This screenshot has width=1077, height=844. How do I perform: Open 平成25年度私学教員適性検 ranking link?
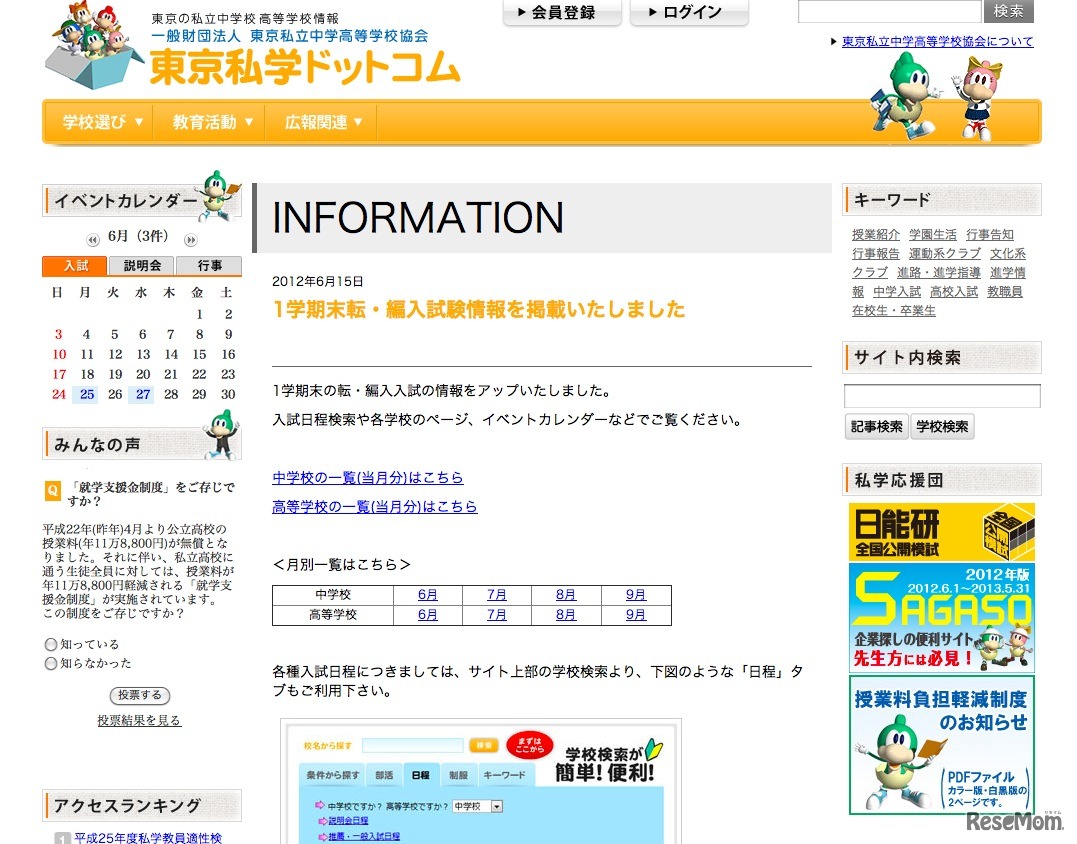(x=148, y=838)
